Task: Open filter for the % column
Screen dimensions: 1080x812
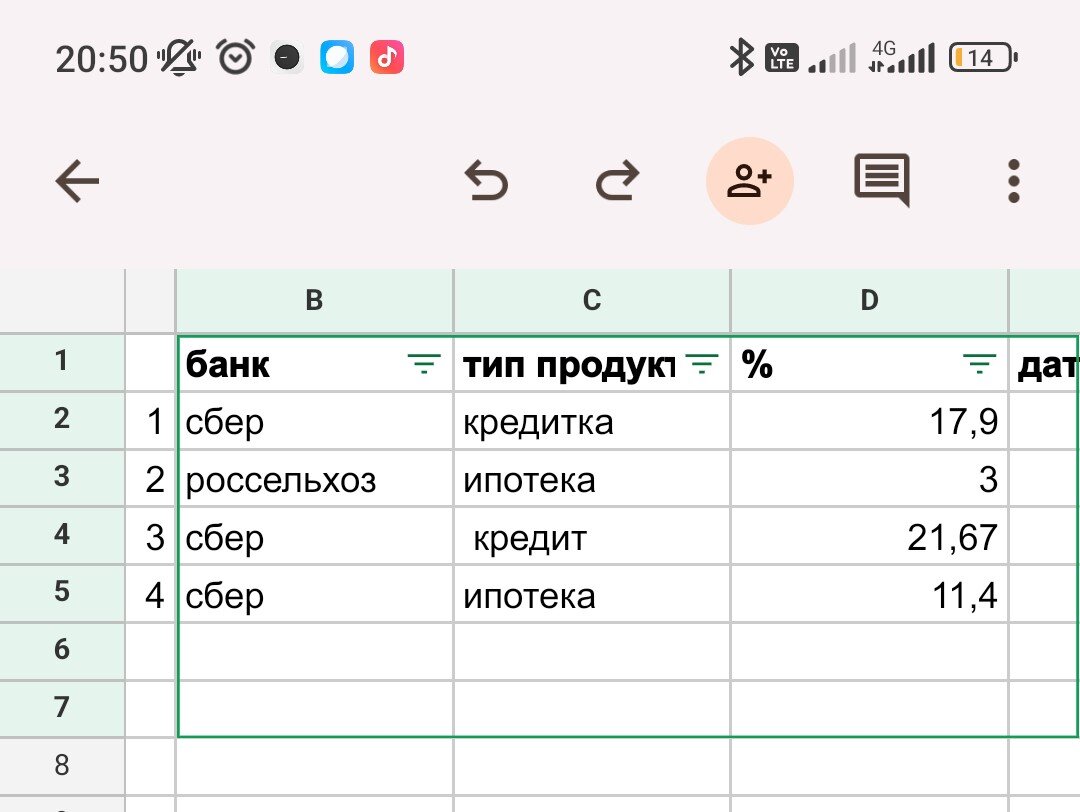Action: click(979, 364)
